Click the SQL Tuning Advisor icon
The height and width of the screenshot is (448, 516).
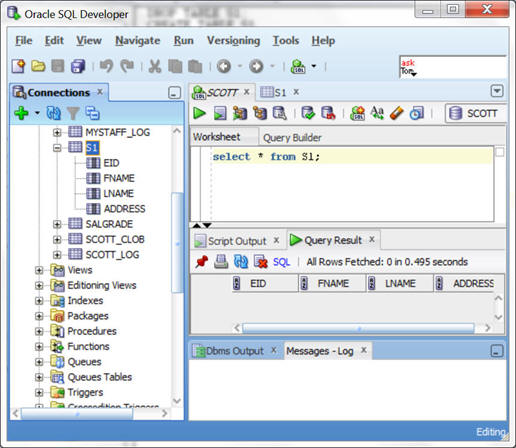[279, 113]
